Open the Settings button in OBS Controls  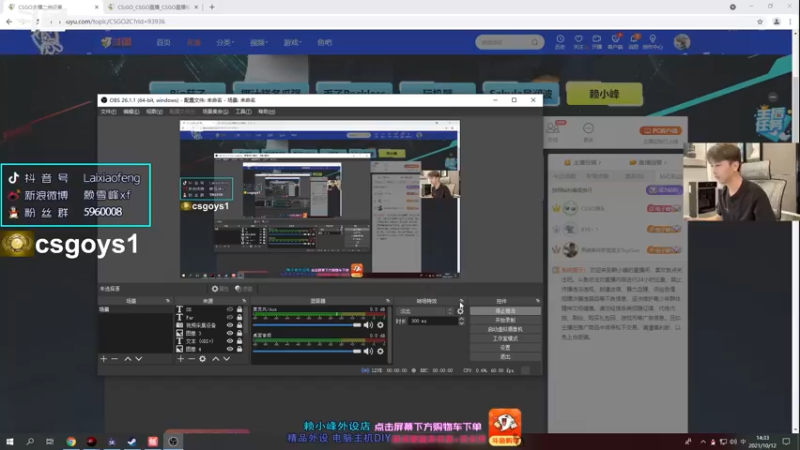(x=505, y=347)
